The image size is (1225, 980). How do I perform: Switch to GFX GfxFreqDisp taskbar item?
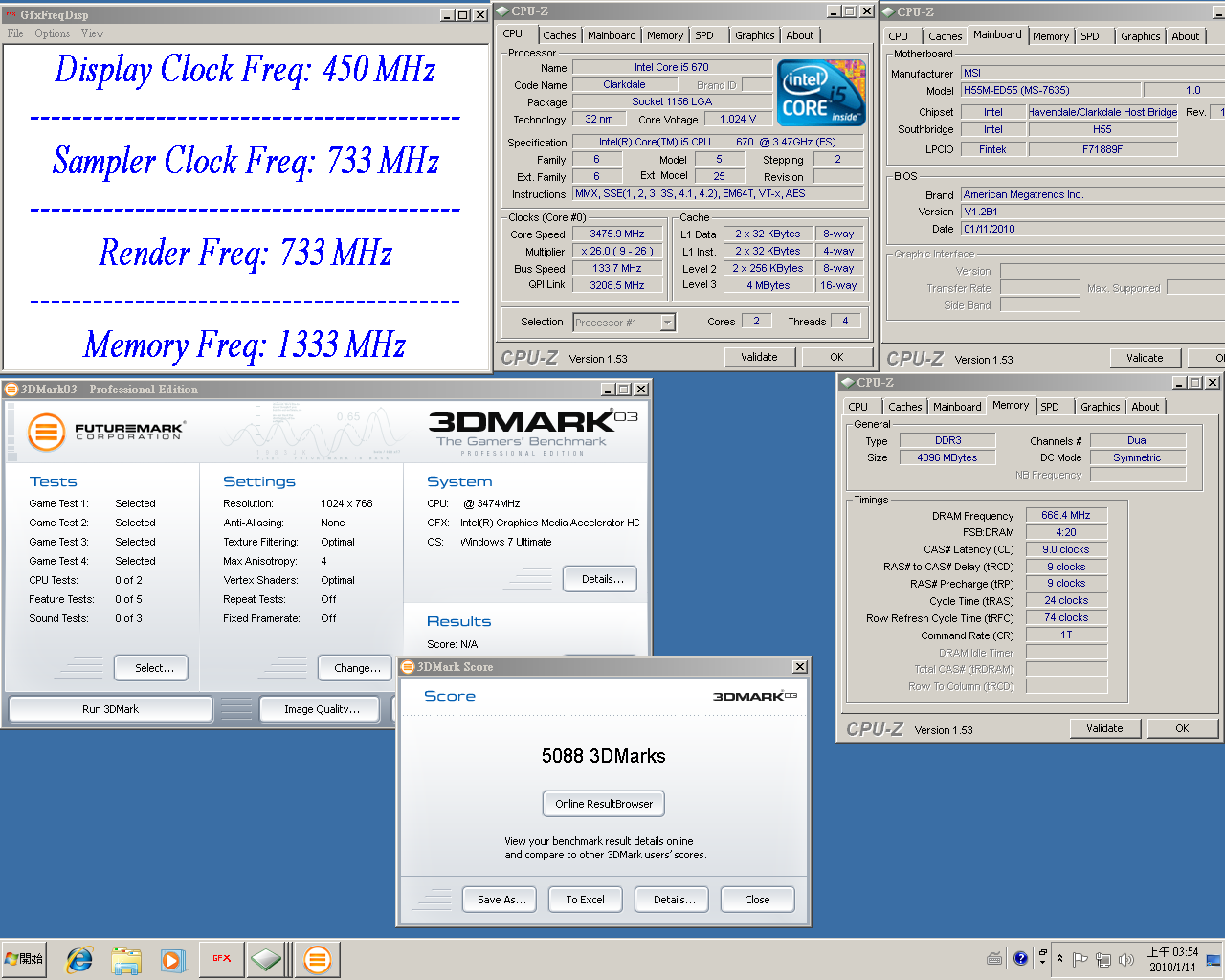pyautogui.click(x=221, y=958)
